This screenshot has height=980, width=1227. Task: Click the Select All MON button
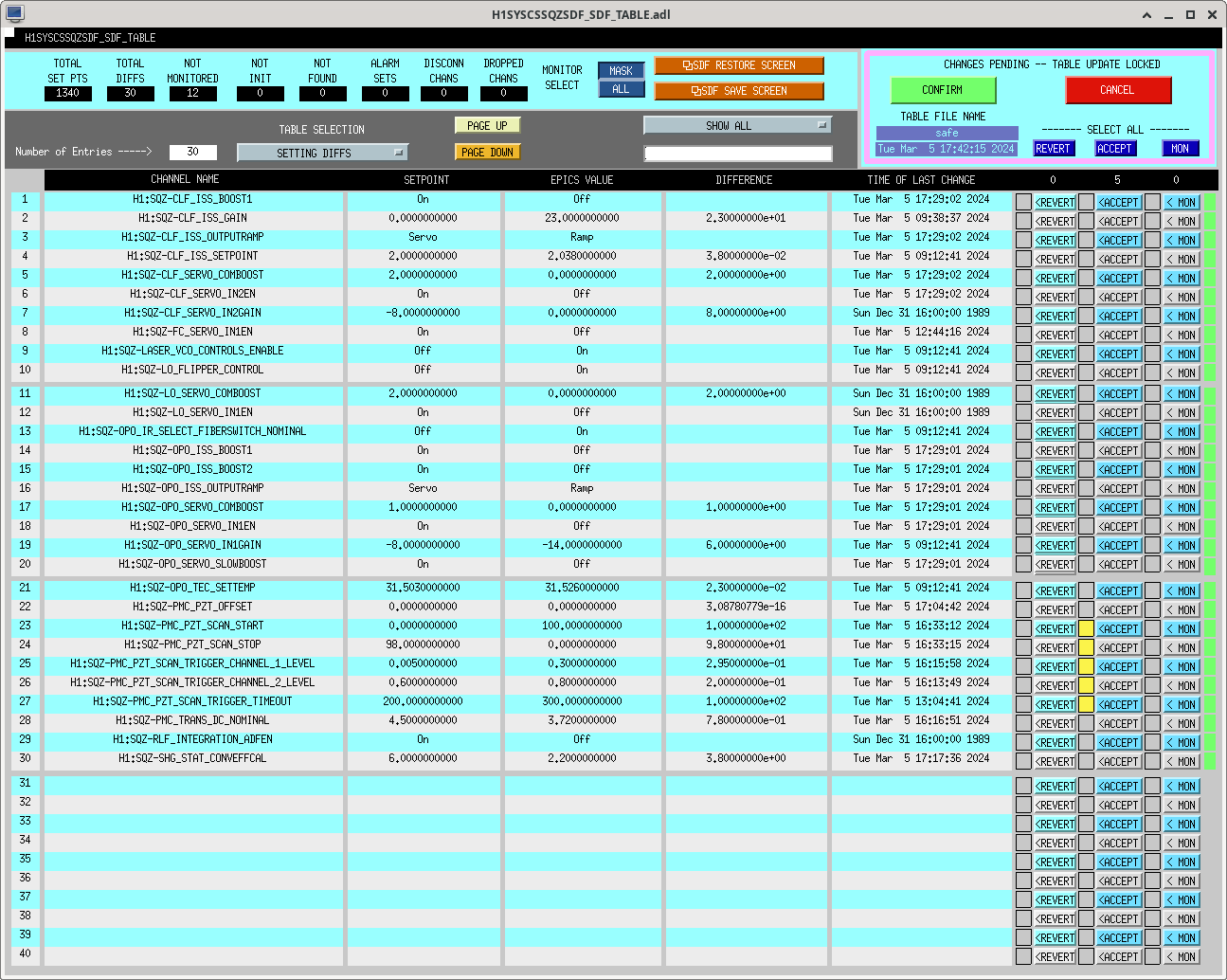point(1180,149)
